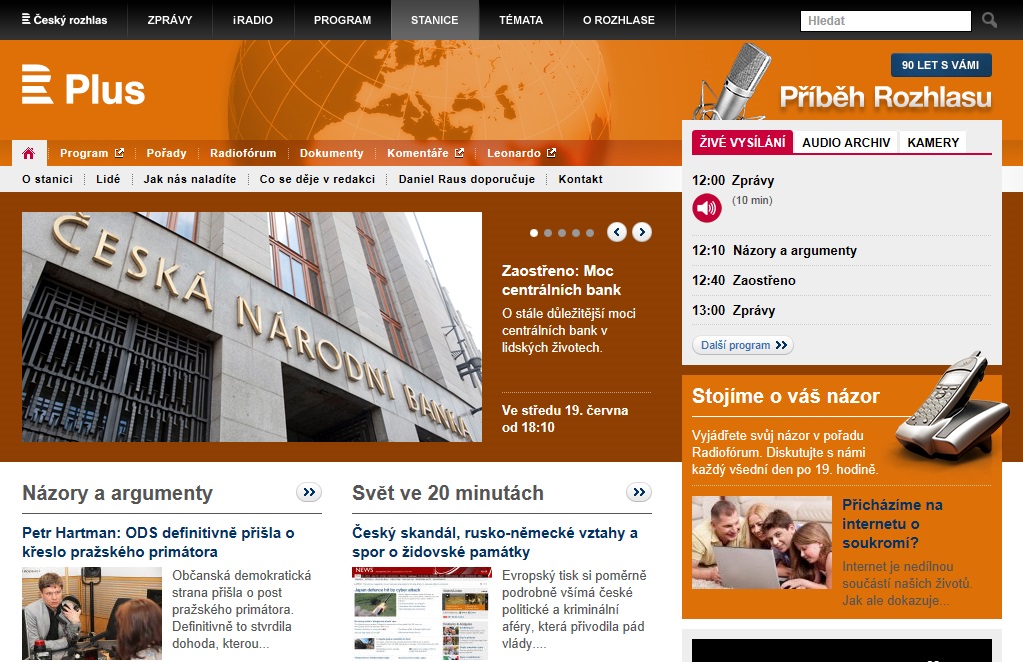The image size is (1023, 662).
Task: Expand Další program schedule button
Action: click(x=742, y=345)
